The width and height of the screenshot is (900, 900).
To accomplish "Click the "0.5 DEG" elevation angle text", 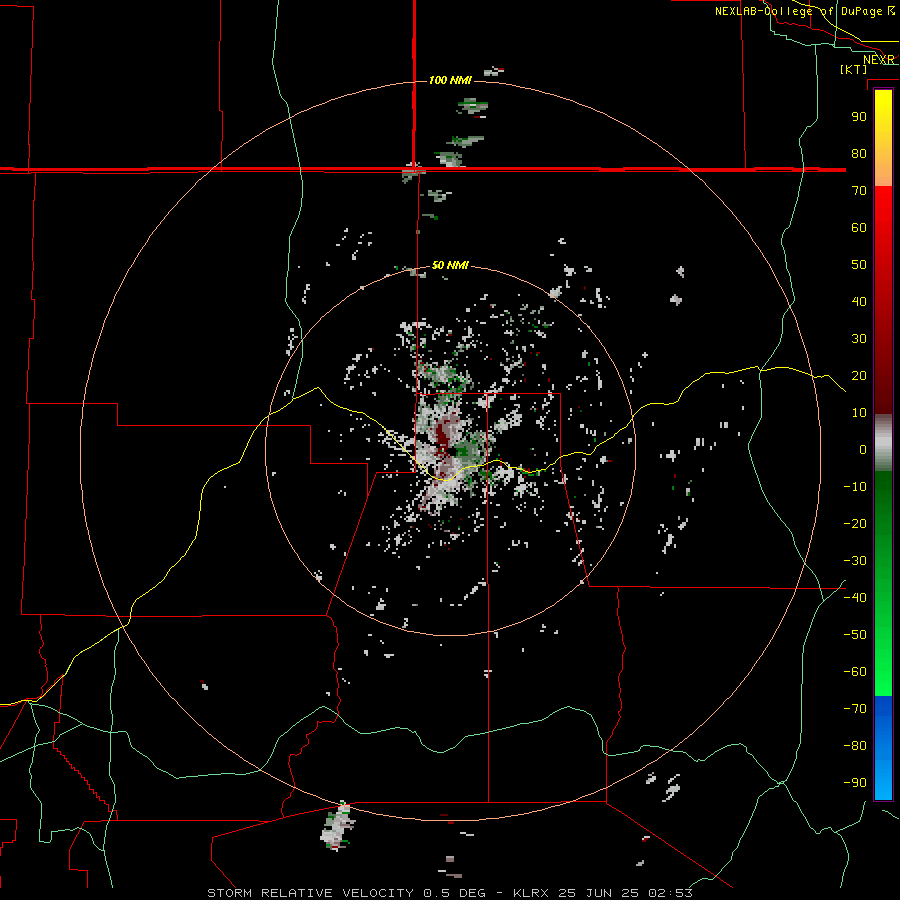I will [x=455, y=893].
